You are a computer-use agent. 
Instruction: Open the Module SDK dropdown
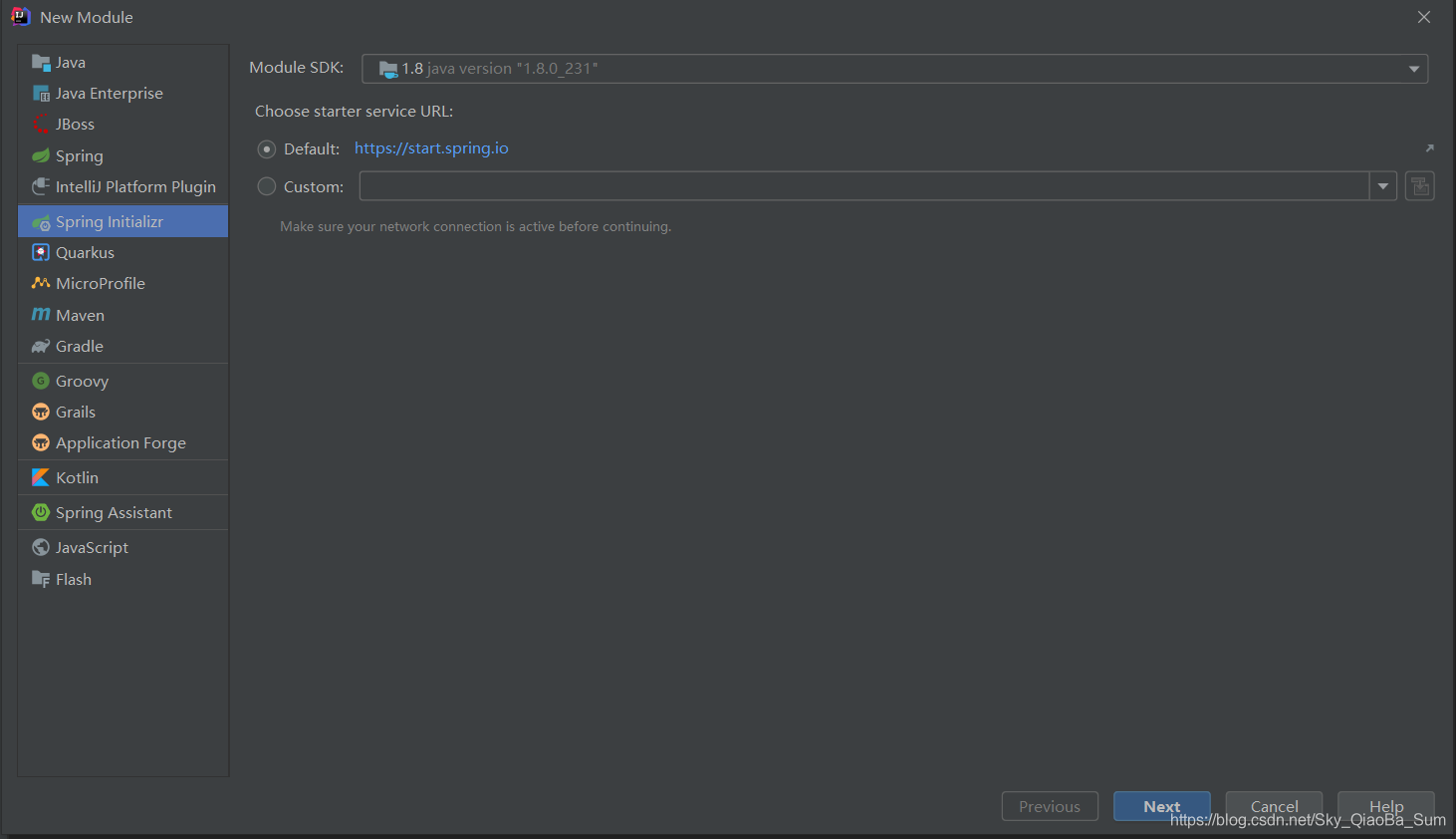click(895, 69)
